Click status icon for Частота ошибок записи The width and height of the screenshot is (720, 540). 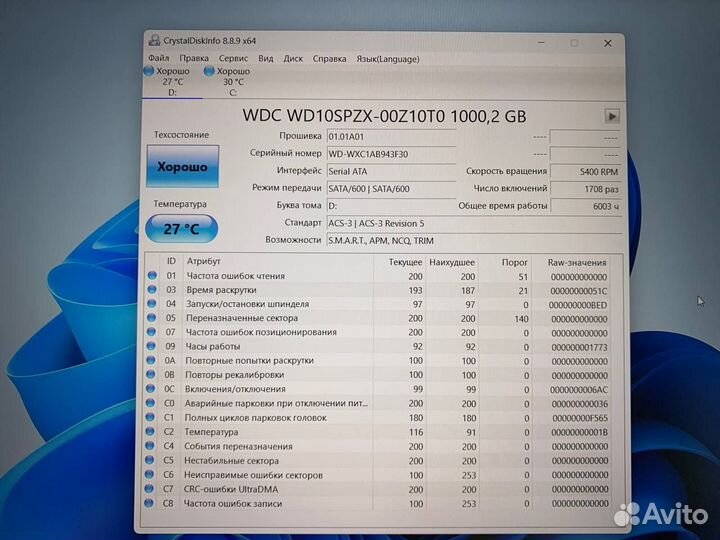pyautogui.click(x=148, y=503)
